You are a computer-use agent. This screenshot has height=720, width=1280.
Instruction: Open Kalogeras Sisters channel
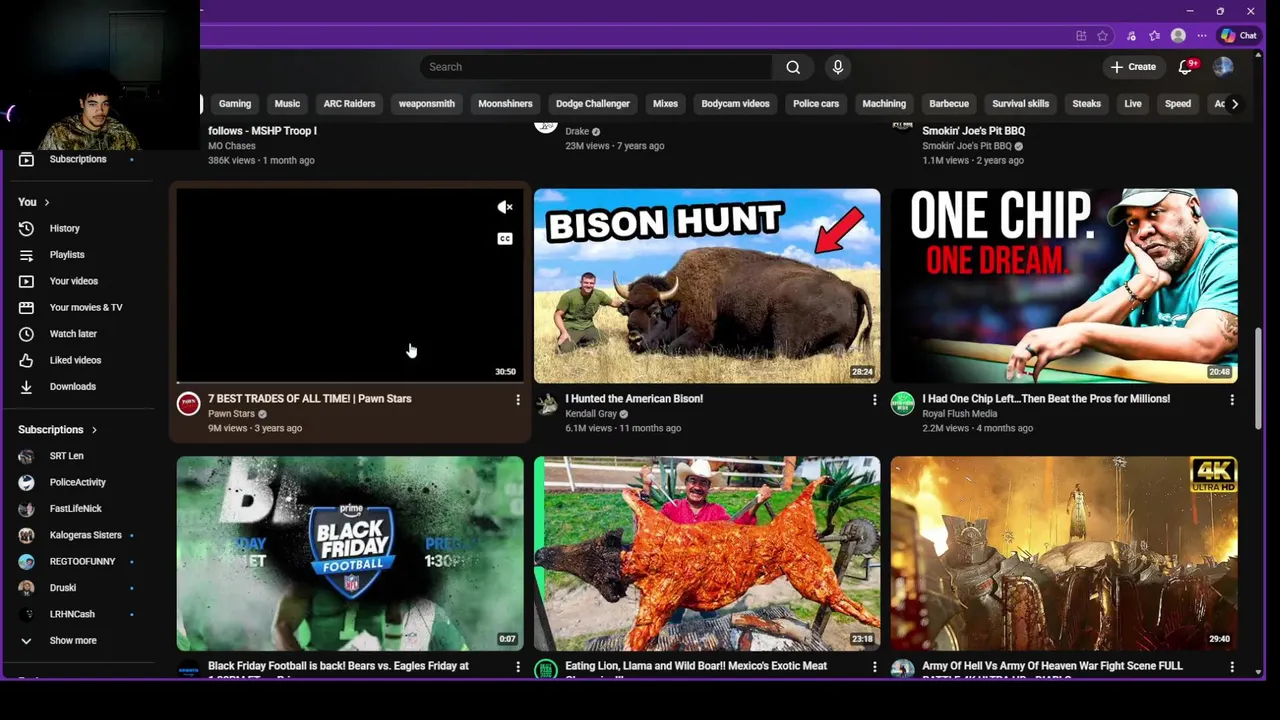click(85, 535)
